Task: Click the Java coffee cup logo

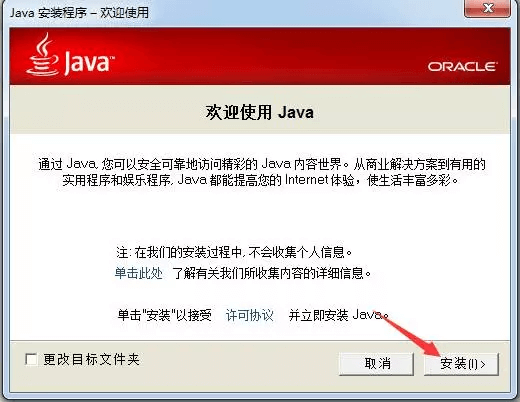Action: pos(43,54)
